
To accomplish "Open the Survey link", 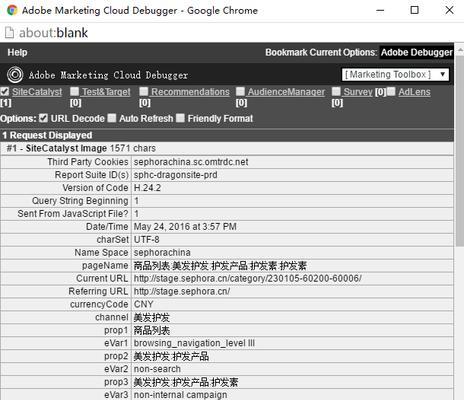I will click(x=358, y=92).
